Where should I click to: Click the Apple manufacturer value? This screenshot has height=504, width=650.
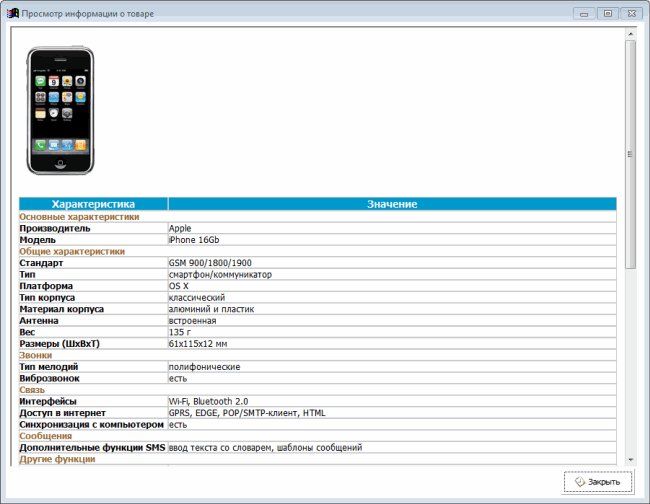tap(180, 228)
